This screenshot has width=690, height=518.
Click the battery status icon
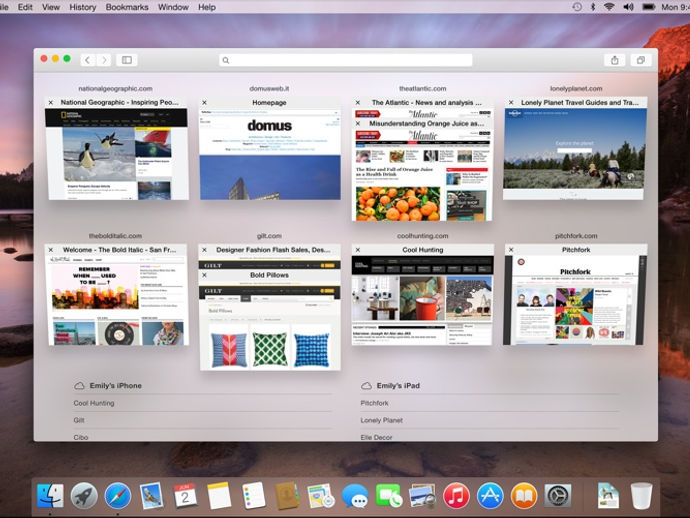(649, 7)
